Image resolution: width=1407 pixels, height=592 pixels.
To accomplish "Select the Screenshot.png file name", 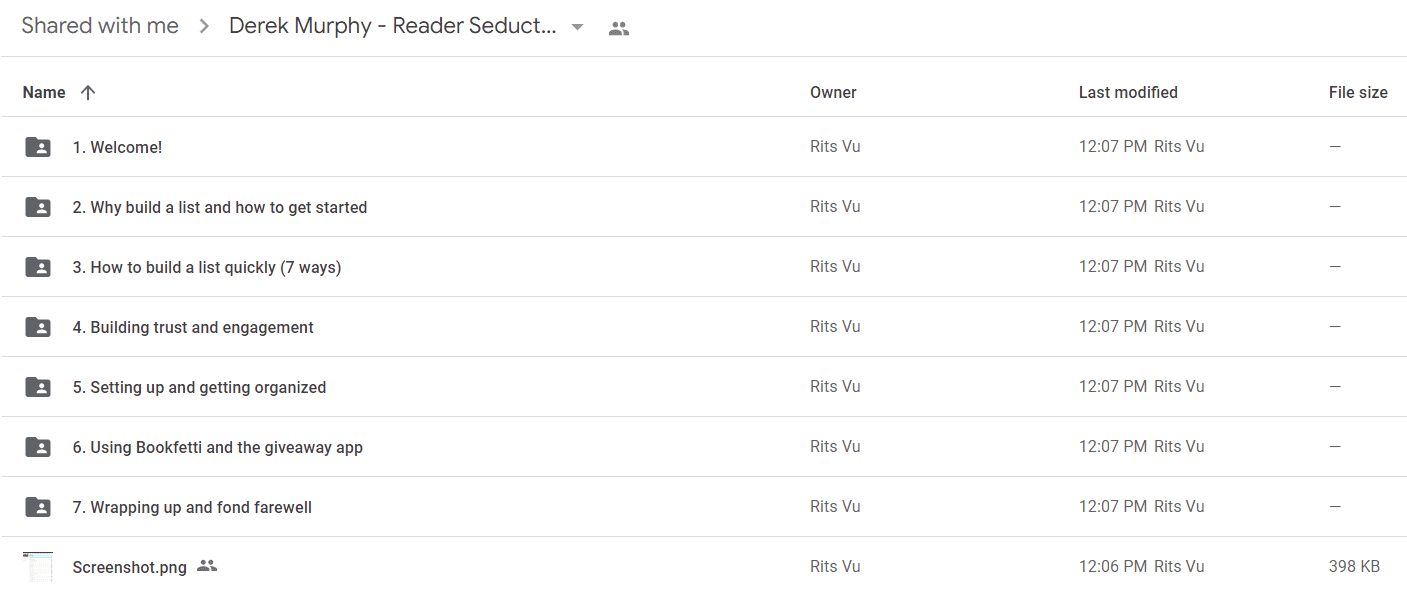I will point(130,567).
